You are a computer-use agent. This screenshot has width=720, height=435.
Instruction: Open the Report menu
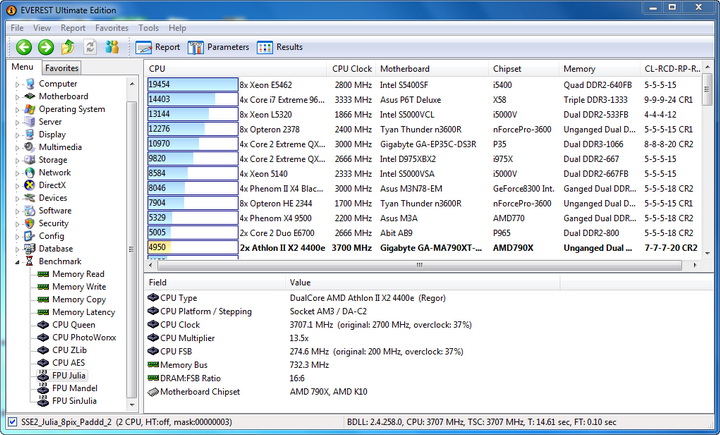pos(73,28)
